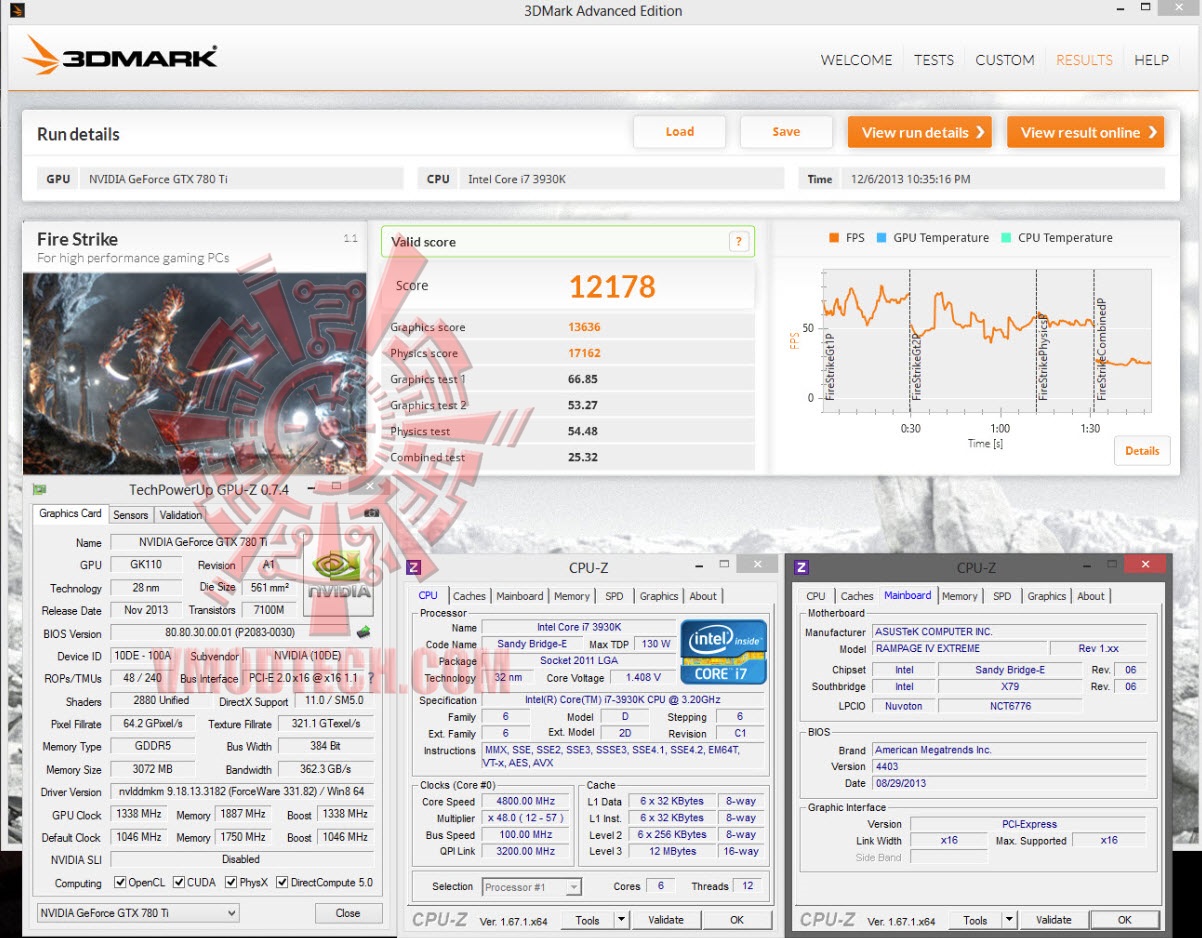The width and height of the screenshot is (1202, 938).
Task: Toggle the DirectCompute 5.0 checkbox
Action: [282, 883]
